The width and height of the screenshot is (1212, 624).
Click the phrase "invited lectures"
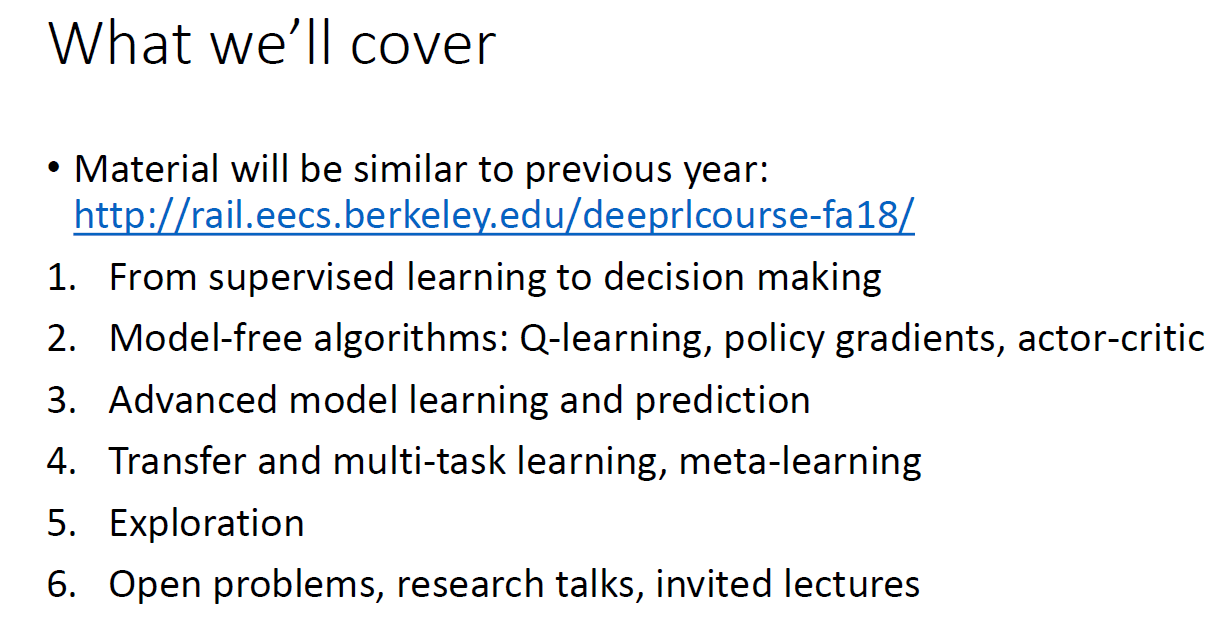tap(787, 584)
